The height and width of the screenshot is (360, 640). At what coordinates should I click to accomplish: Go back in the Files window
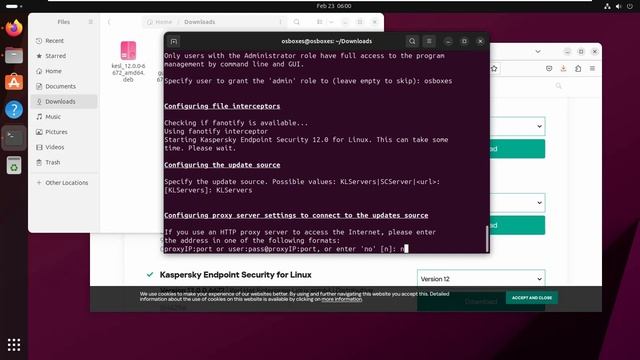[109, 22]
